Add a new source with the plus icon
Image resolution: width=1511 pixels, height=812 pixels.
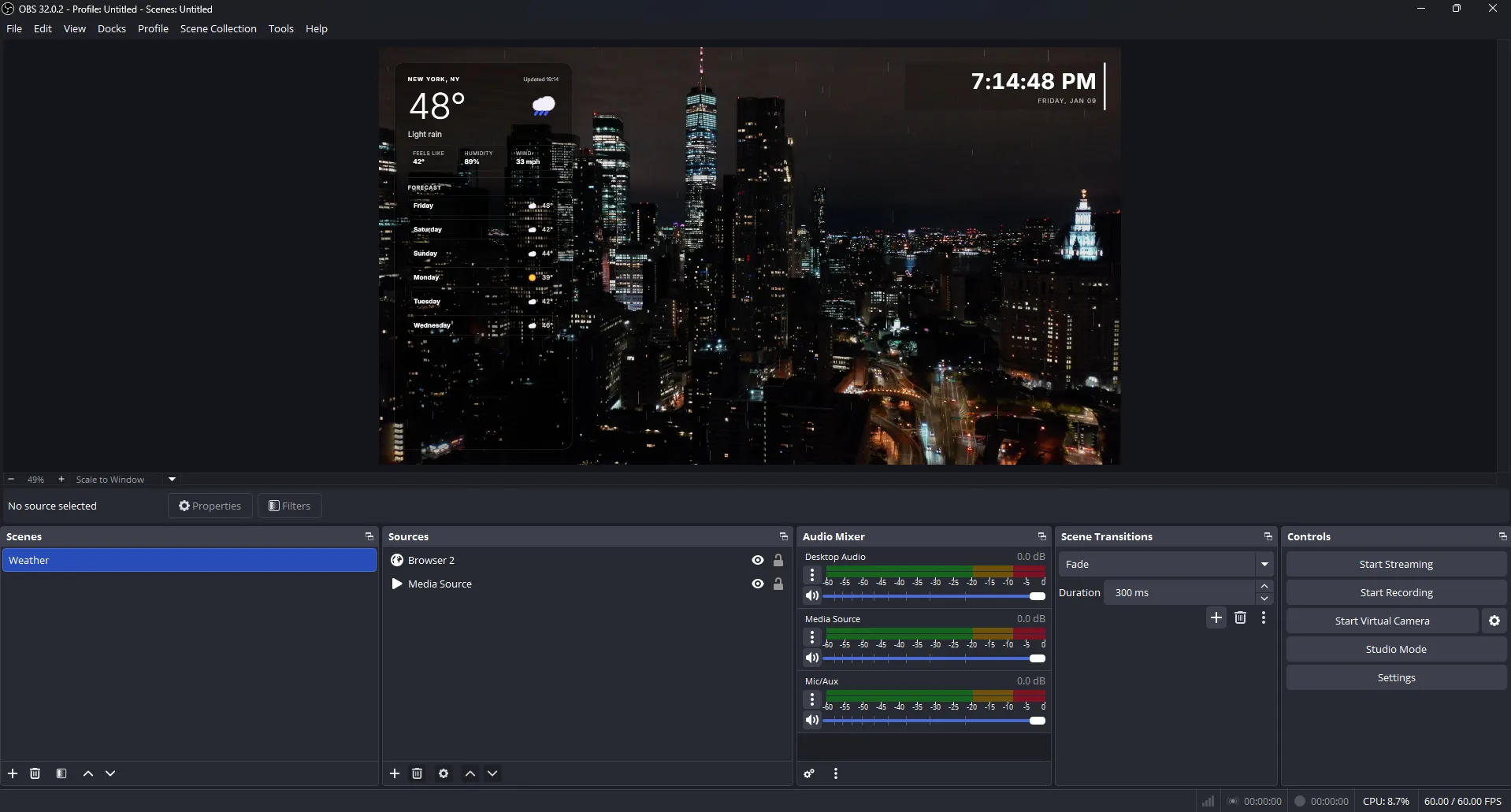[x=395, y=773]
